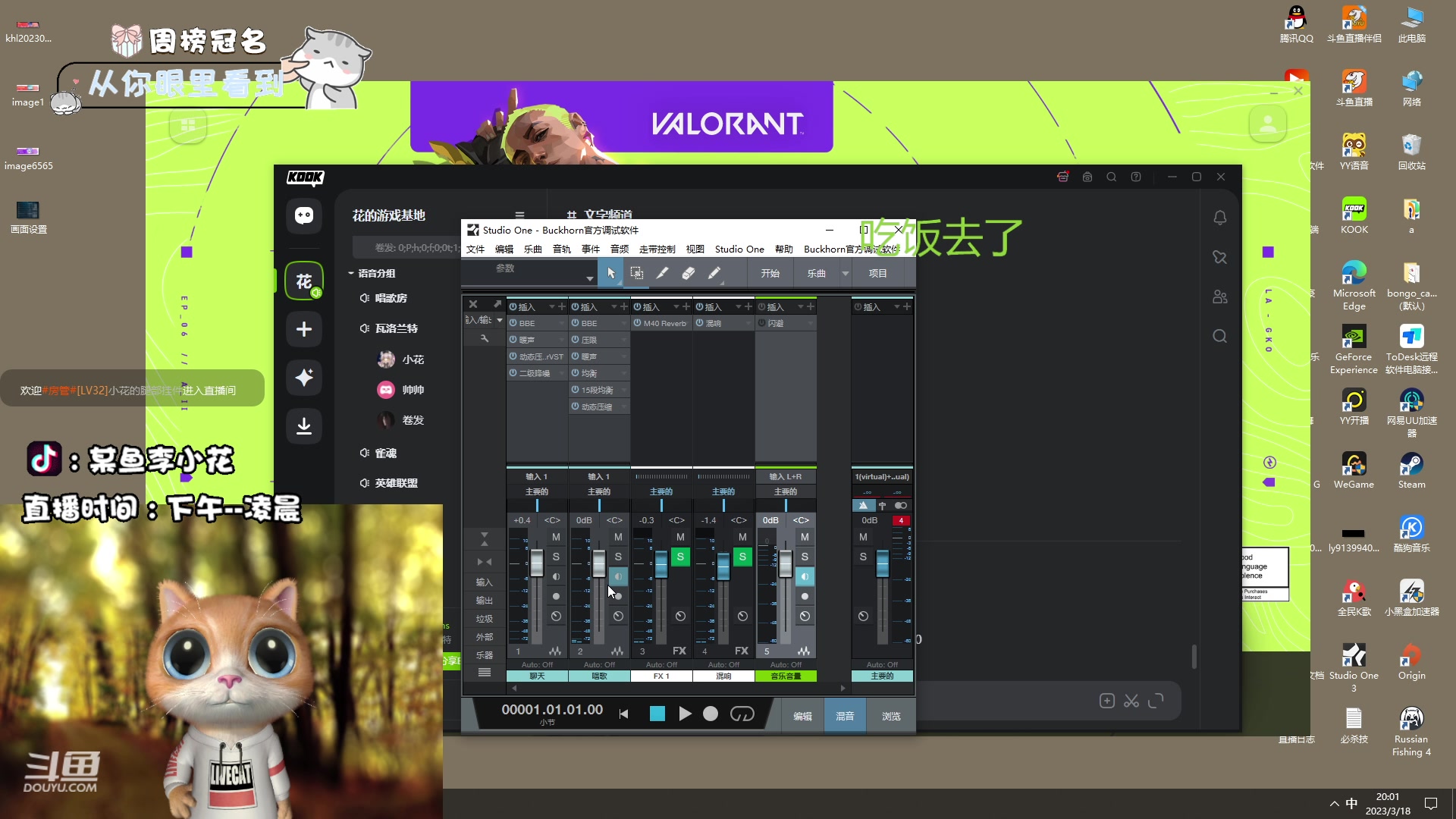The height and width of the screenshot is (819, 1456).
Task: Select the Arrow tool in Studio One
Action: [x=611, y=273]
